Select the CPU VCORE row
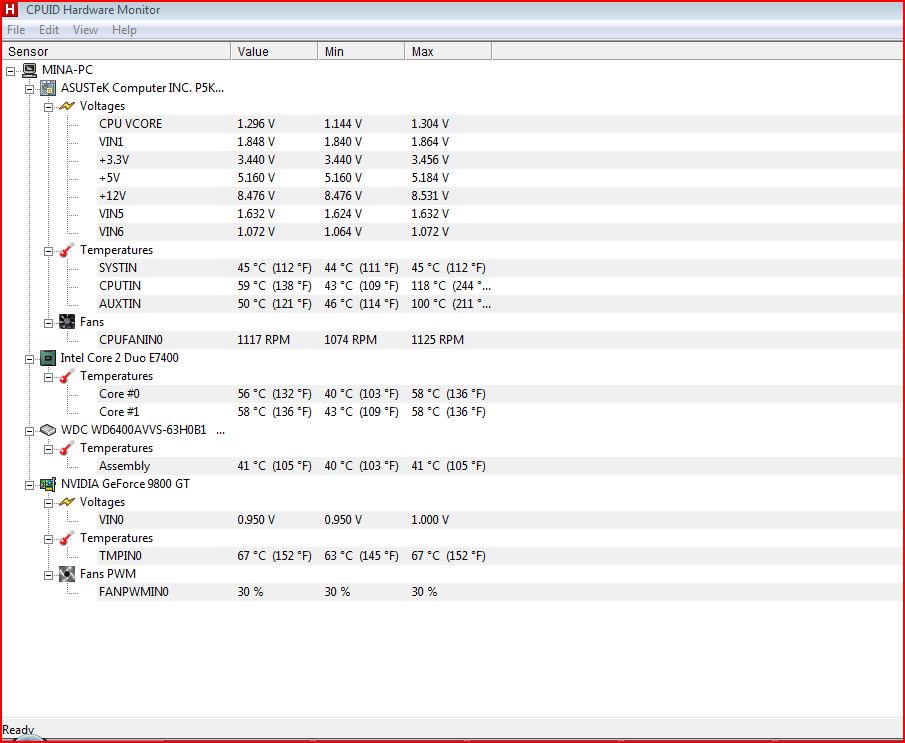The image size is (905, 743). (130, 124)
